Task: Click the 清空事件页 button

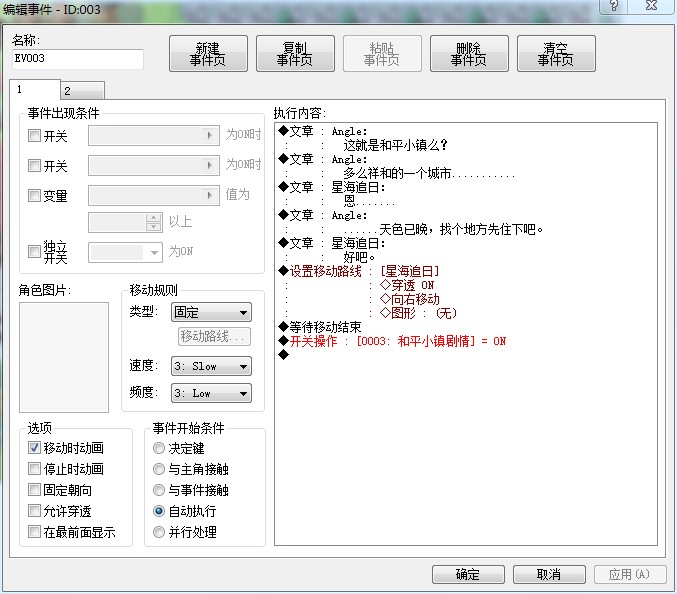Action: click(x=556, y=54)
